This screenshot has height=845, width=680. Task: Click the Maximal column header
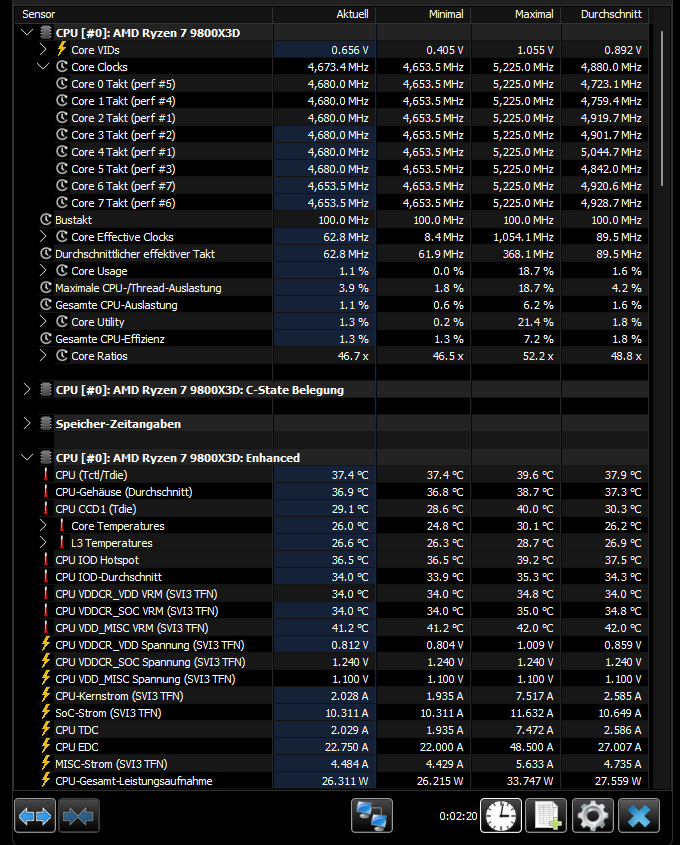(x=516, y=14)
